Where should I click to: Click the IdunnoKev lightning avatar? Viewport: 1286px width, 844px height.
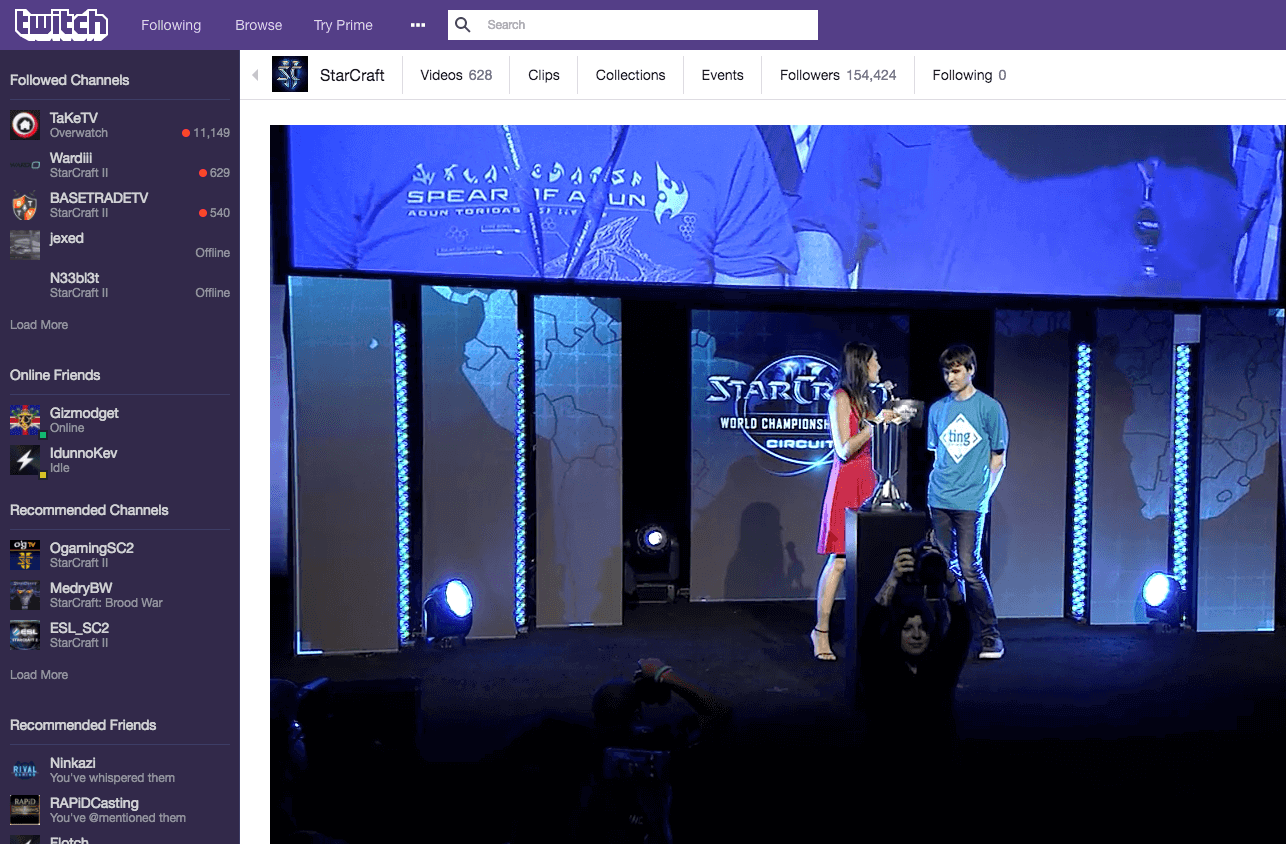[25, 460]
